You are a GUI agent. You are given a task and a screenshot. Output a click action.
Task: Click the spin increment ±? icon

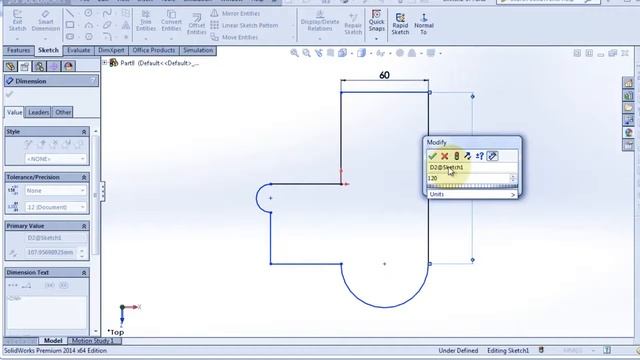pos(480,156)
